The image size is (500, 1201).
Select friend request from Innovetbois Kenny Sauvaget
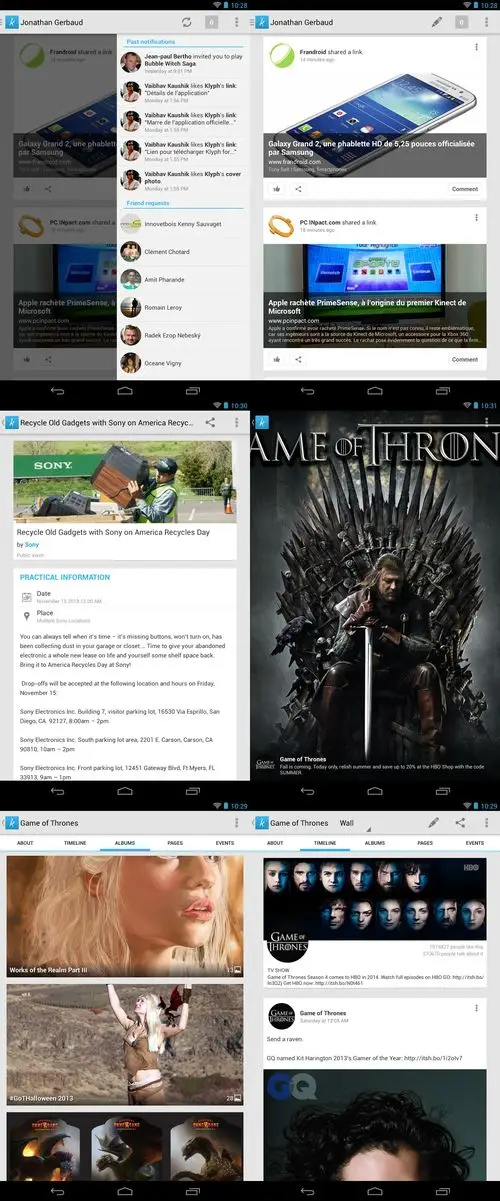pyautogui.click(x=180, y=224)
